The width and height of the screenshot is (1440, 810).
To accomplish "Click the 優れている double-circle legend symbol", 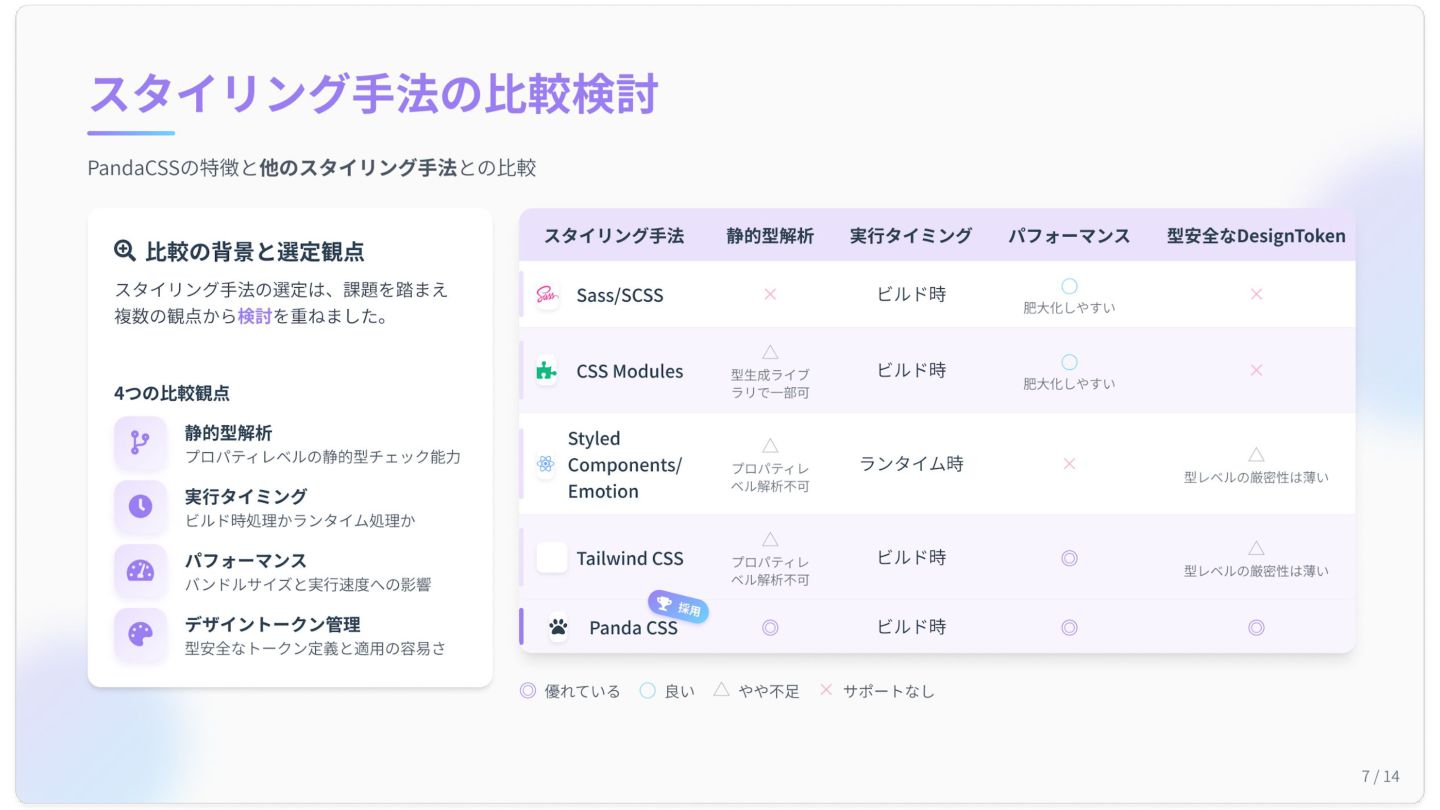I will tap(528, 691).
